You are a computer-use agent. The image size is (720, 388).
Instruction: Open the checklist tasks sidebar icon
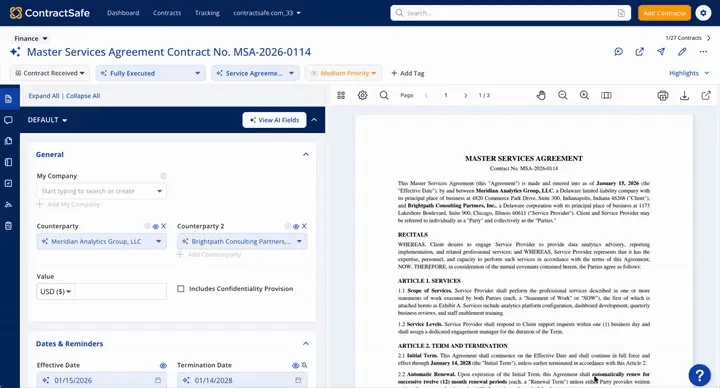8,183
